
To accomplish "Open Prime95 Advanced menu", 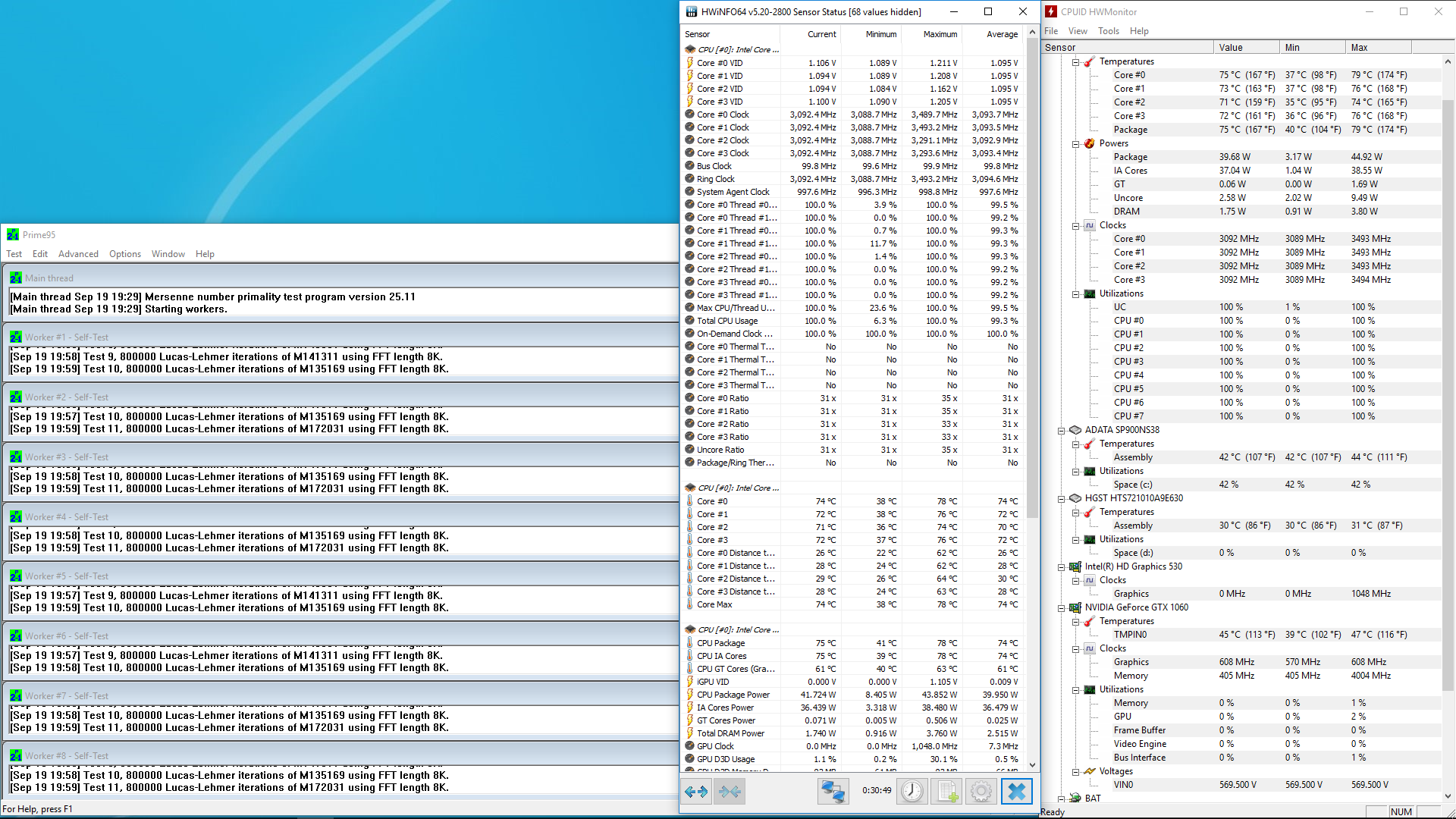I will 78,254.
